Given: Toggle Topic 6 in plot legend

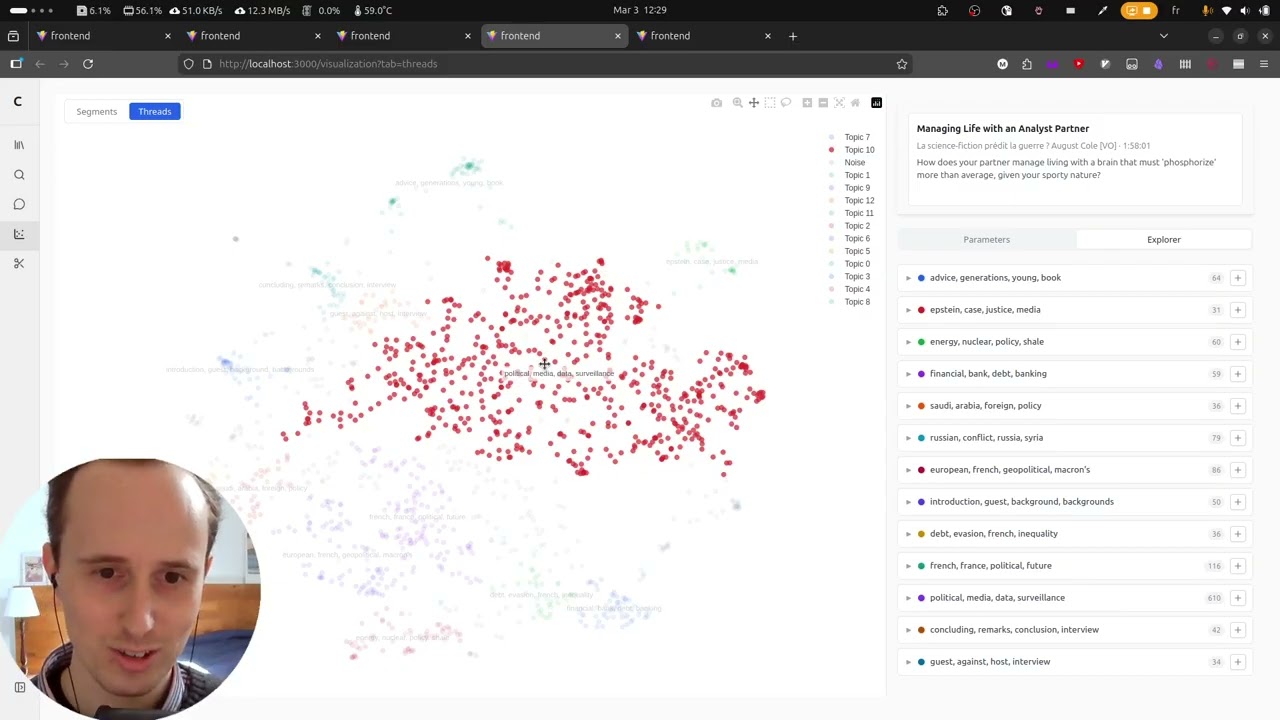Looking at the screenshot, I should [x=850, y=238].
